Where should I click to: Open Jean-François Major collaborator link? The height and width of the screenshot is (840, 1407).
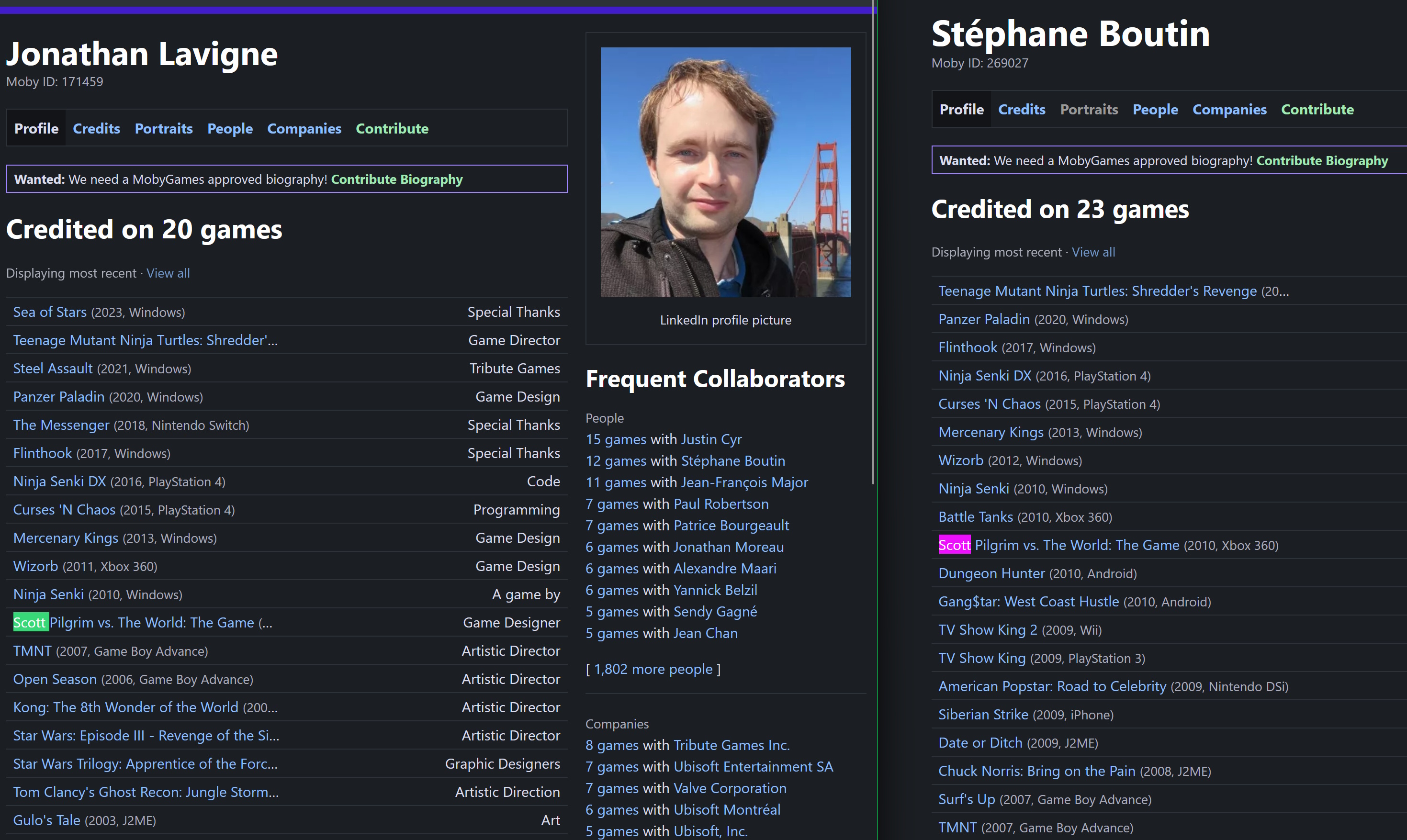(x=744, y=482)
